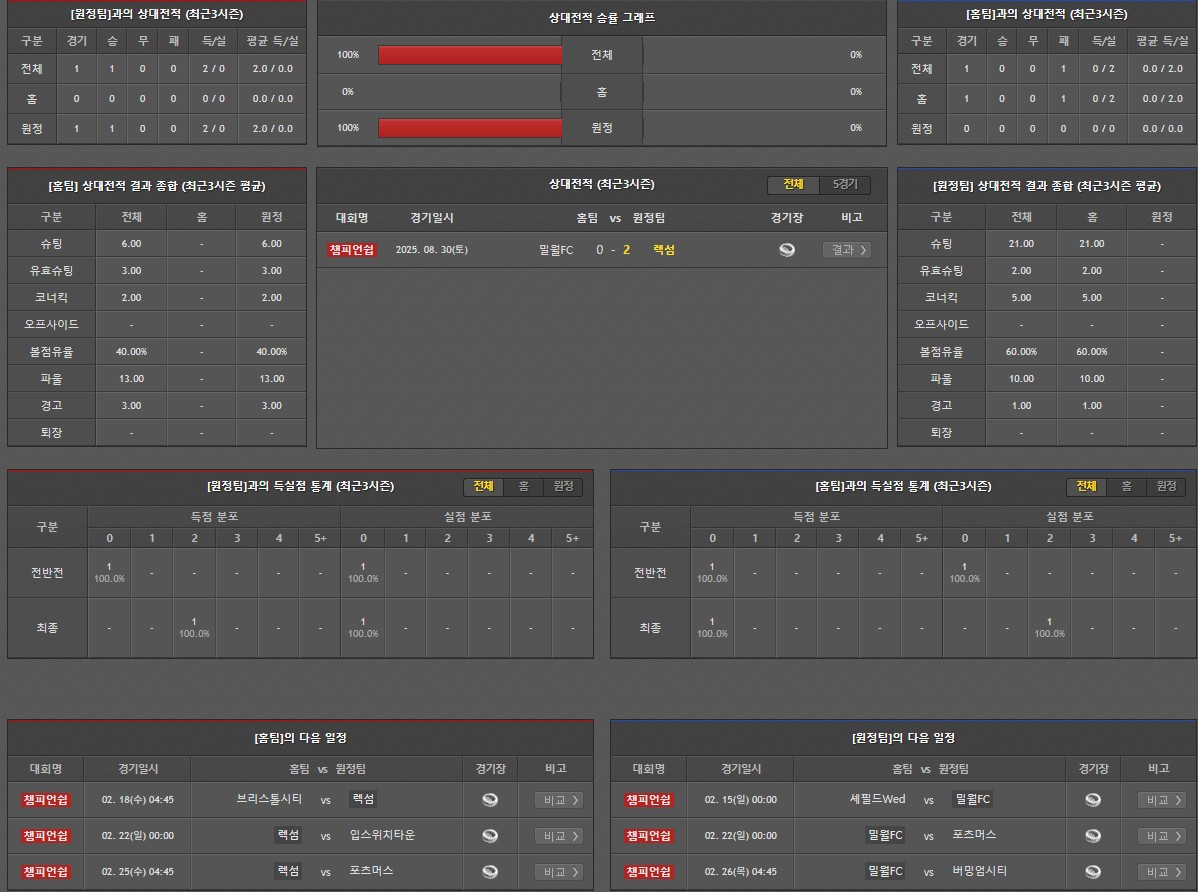Click stadium icon for 셰필드Wed vs 밀월FC

pos(1093,800)
